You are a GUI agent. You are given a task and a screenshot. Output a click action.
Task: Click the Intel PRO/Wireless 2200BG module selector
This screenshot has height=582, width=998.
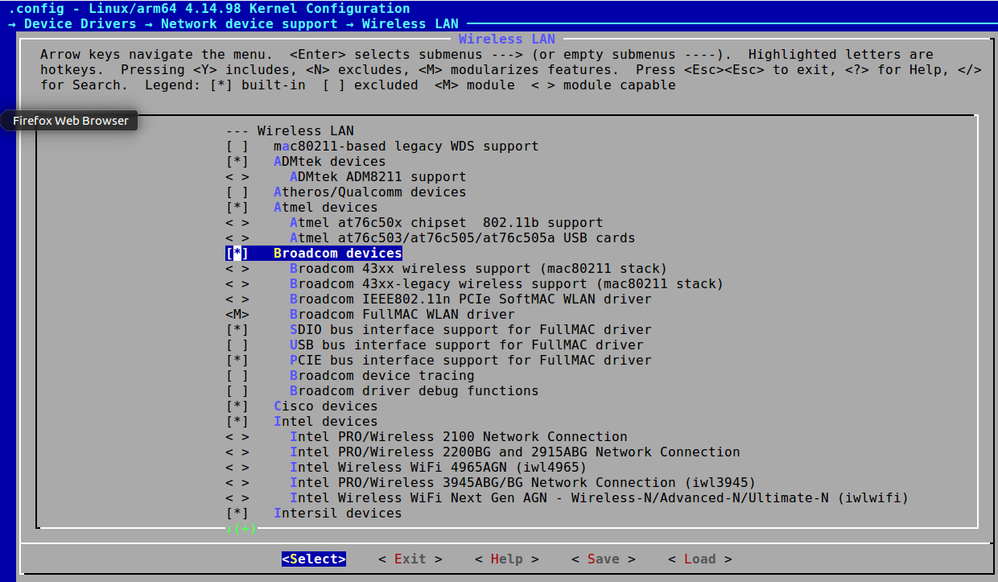[x=237, y=452]
